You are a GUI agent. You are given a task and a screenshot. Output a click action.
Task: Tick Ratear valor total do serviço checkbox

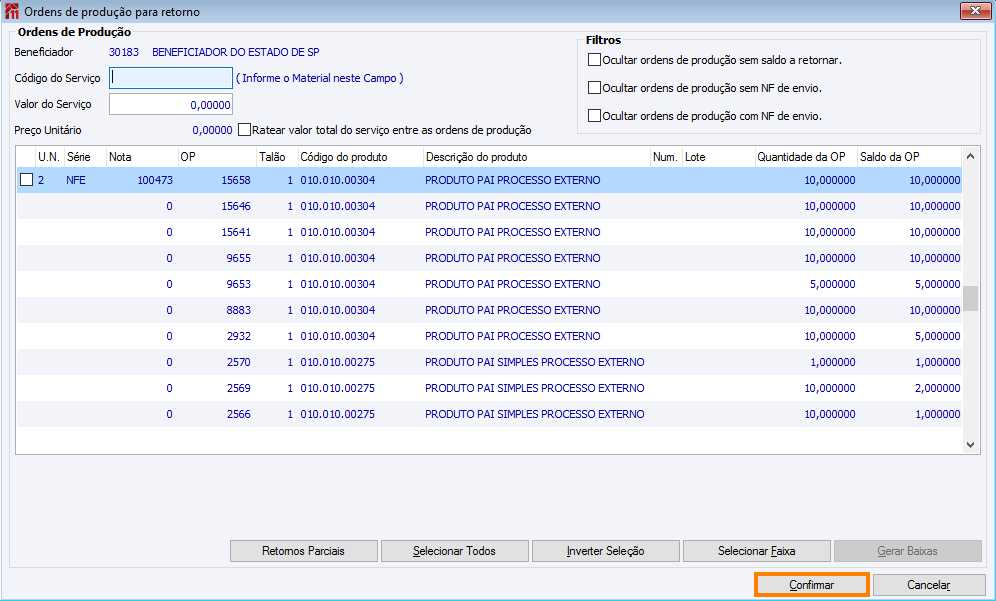[245, 130]
